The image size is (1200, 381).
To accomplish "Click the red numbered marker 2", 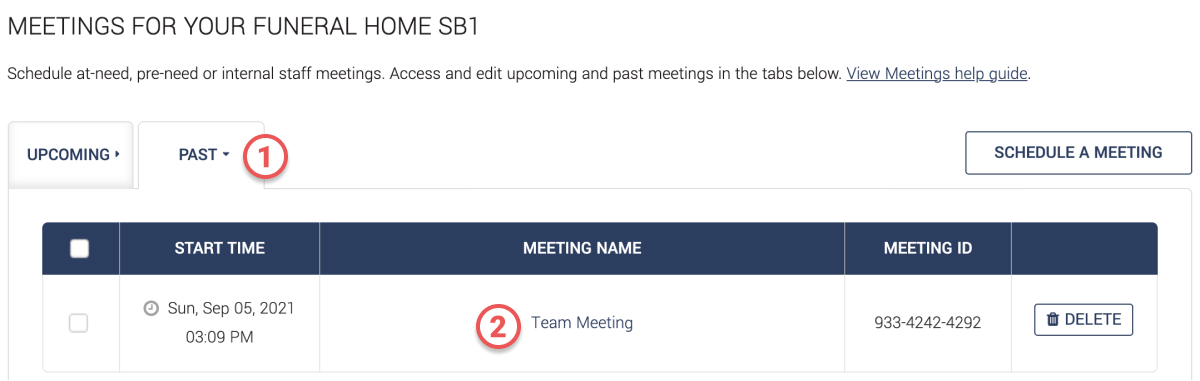I will (x=499, y=324).
